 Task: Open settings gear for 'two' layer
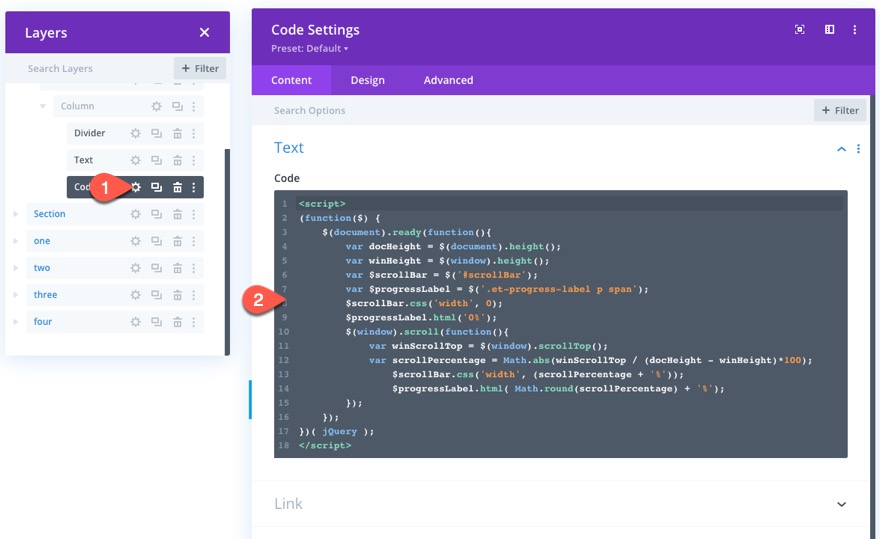(x=135, y=268)
